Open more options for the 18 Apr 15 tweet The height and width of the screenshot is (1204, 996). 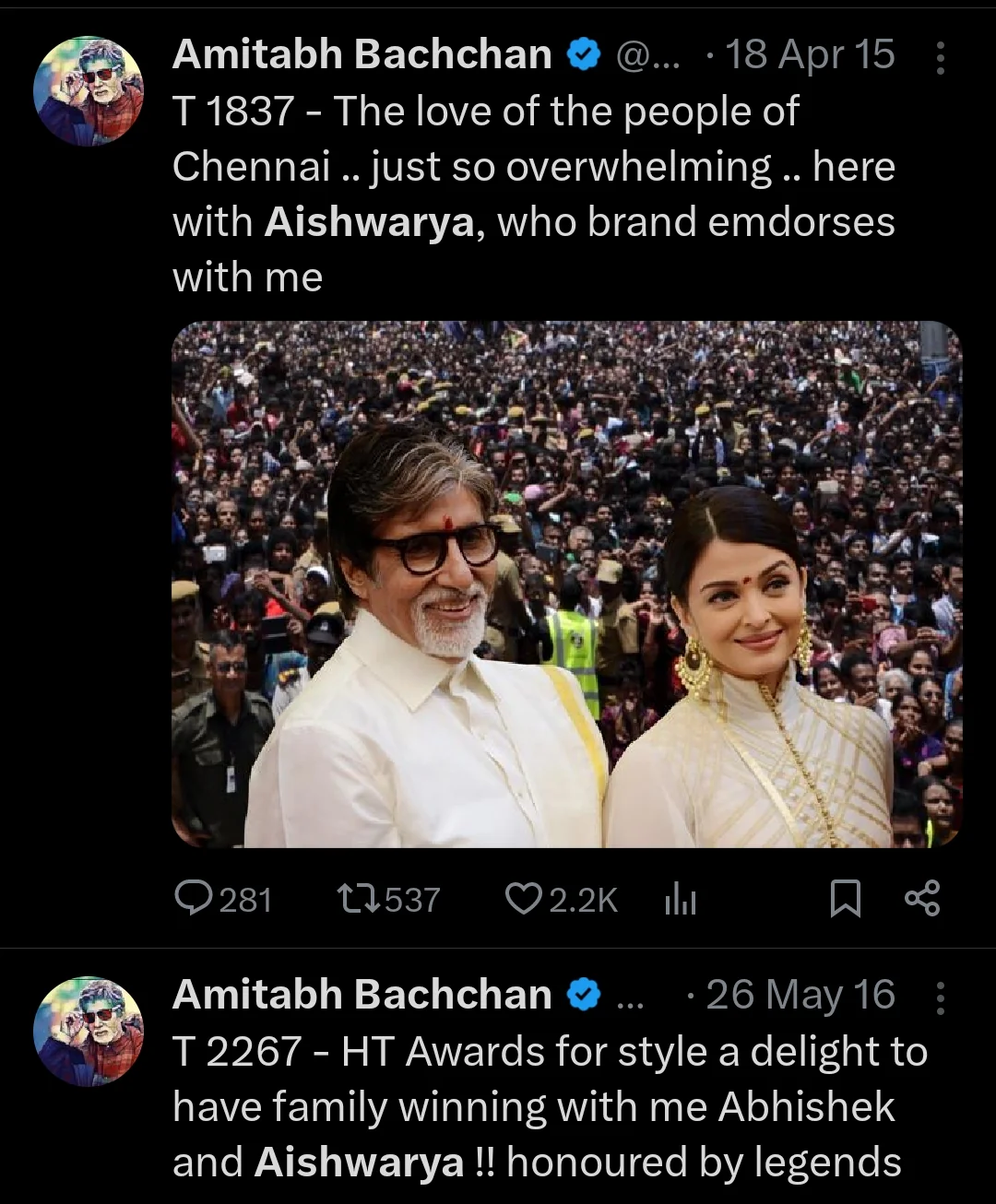click(940, 57)
